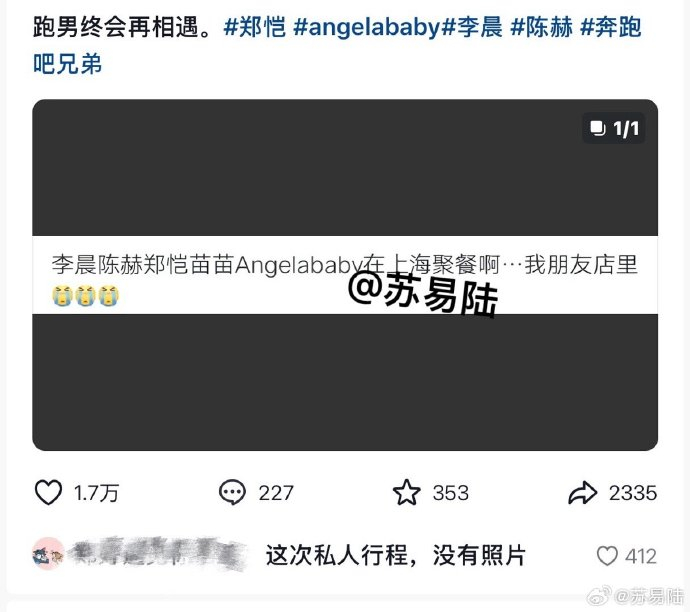This screenshot has width=690, height=612.
Task: Open the #郑恺 hashtag
Action: coord(254,27)
